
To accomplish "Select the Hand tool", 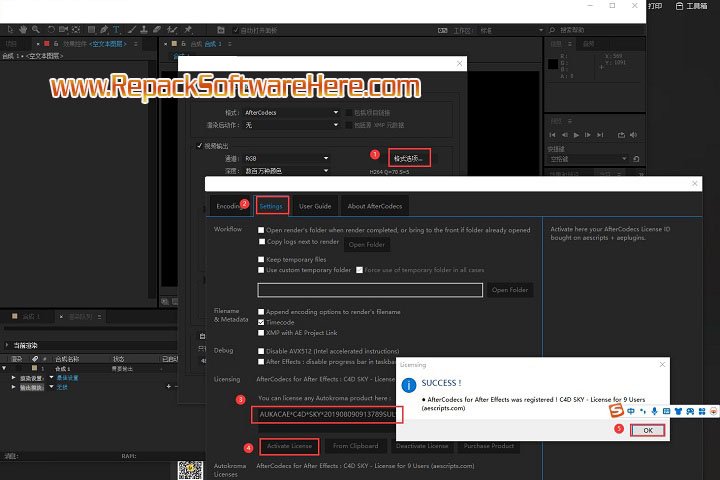I will click(23, 30).
